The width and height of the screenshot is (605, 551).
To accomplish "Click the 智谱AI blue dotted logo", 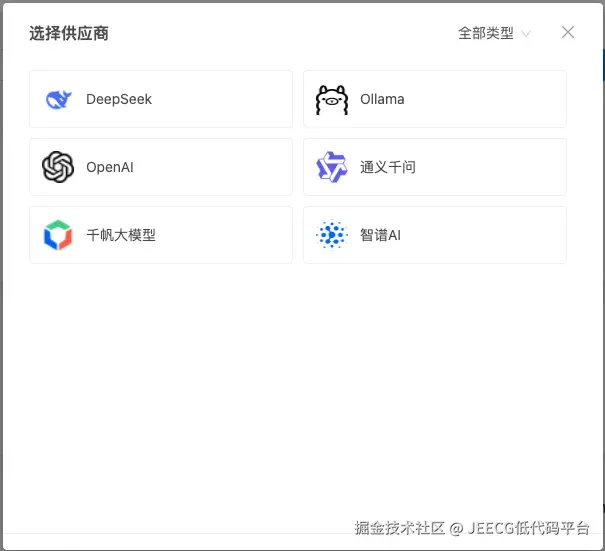I will coord(332,235).
